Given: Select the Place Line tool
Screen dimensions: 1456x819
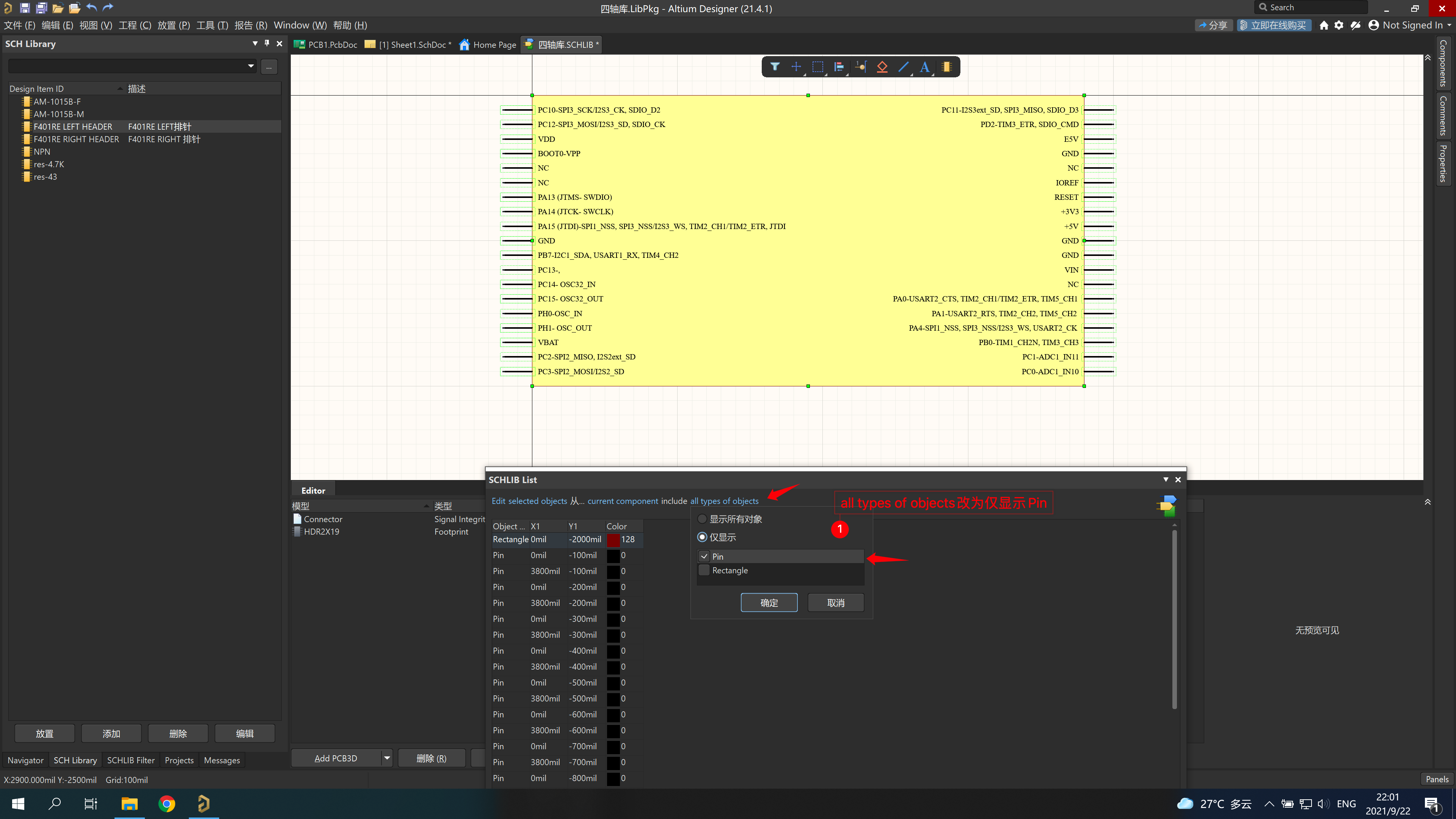Looking at the screenshot, I should click(903, 67).
